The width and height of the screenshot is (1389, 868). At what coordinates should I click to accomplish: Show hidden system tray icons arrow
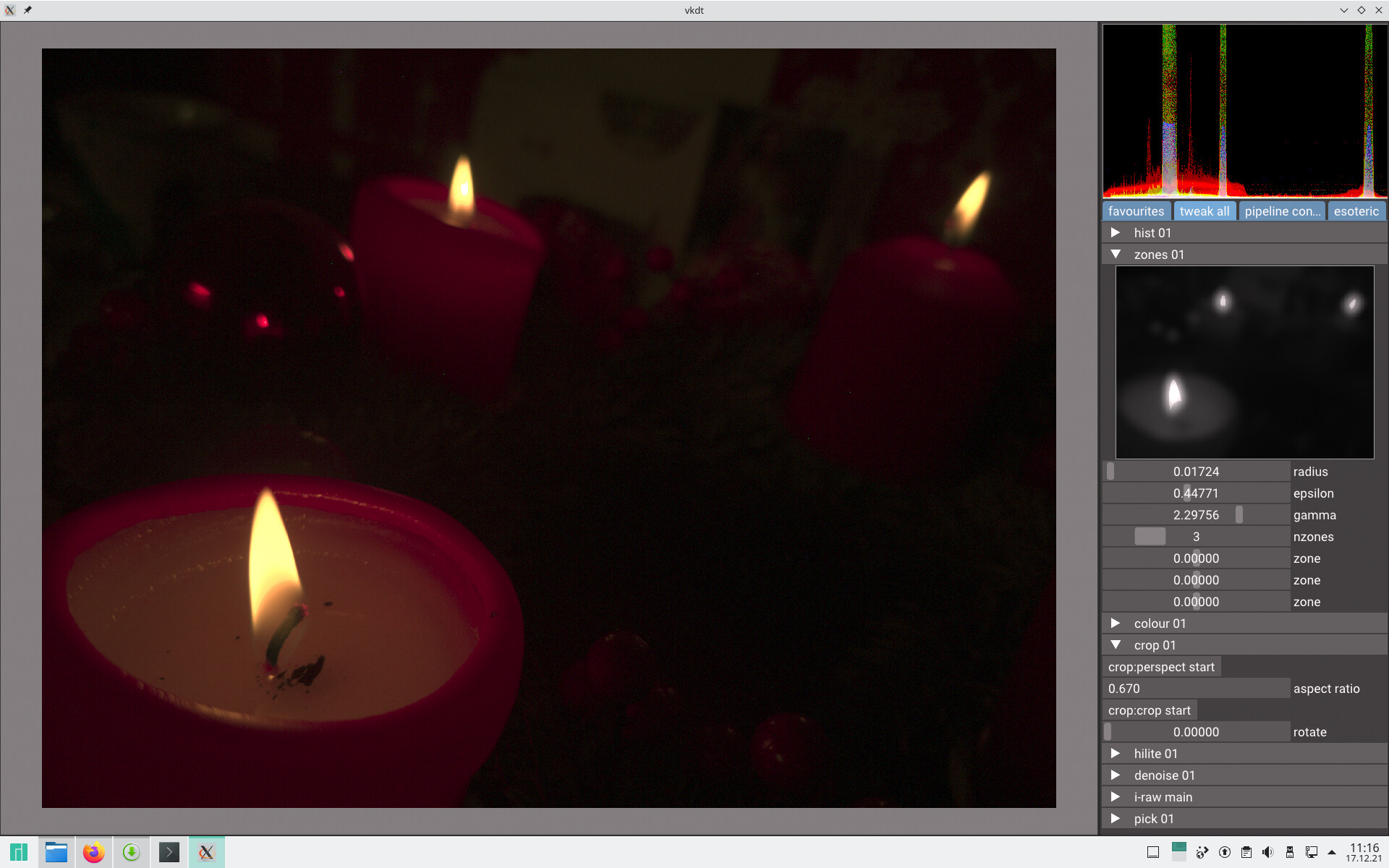pos(1332,852)
